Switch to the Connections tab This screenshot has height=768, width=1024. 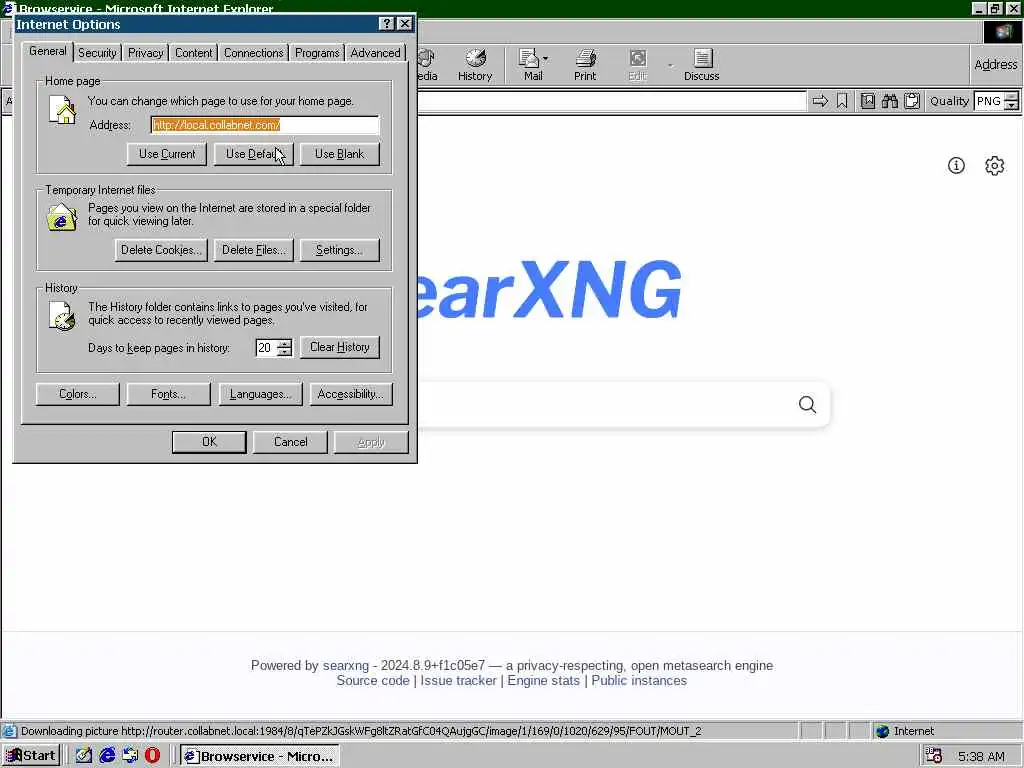point(253,53)
